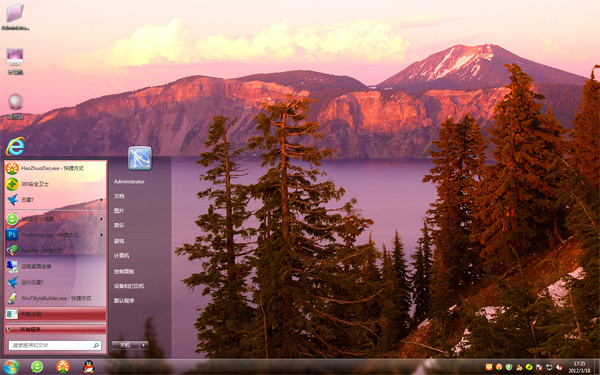Image resolution: width=600 pixels, height=375 pixels.
Task: Open 设备和打印机 (Devices and Printers)
Action: [129, 286]
